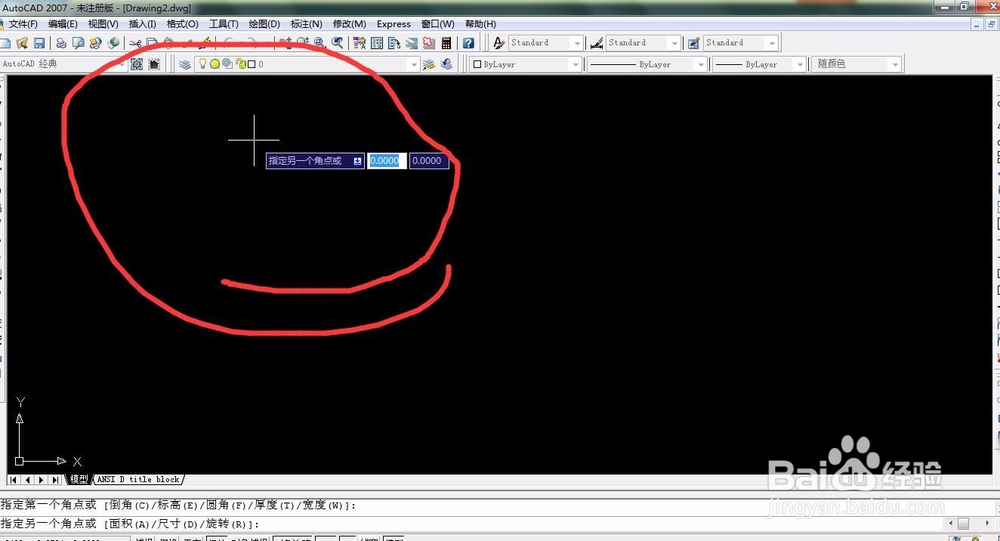Click the 3D DWF globe icon
Screen dimensions: 1000x541
click(x=113, y=43)
